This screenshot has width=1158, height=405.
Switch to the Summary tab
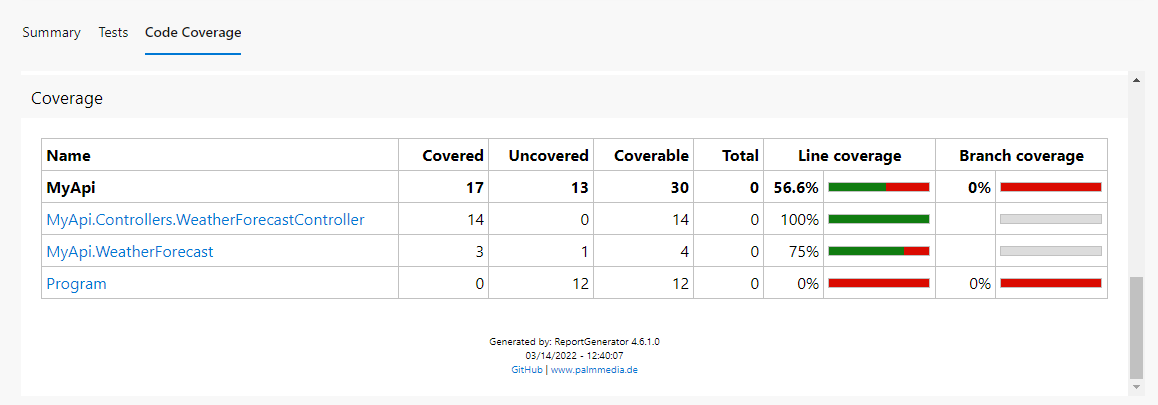click(x=51, y=32)
